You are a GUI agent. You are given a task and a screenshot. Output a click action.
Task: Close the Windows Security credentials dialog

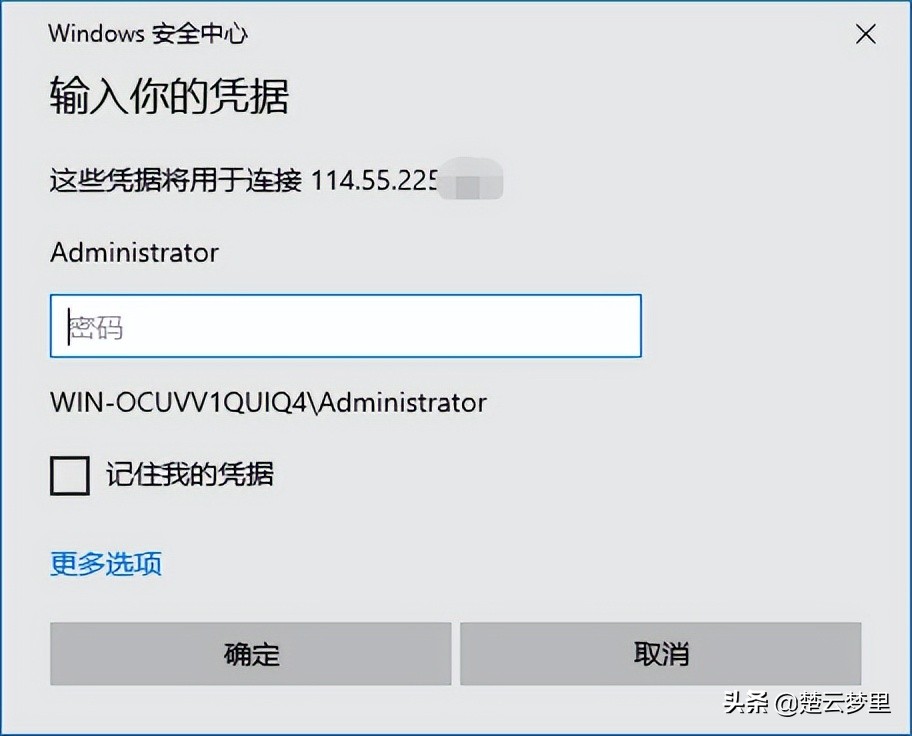[864, 33]
